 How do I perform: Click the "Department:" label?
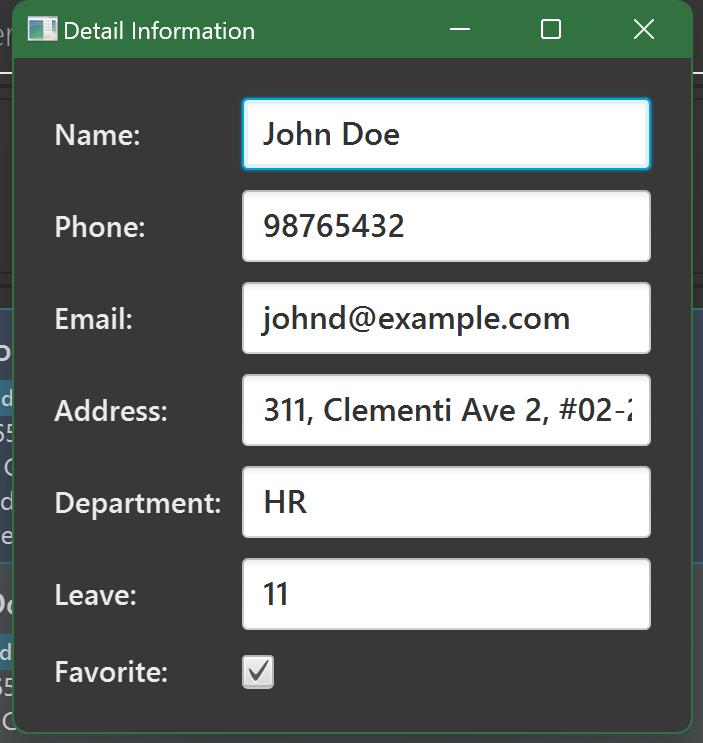pos(138,503)
